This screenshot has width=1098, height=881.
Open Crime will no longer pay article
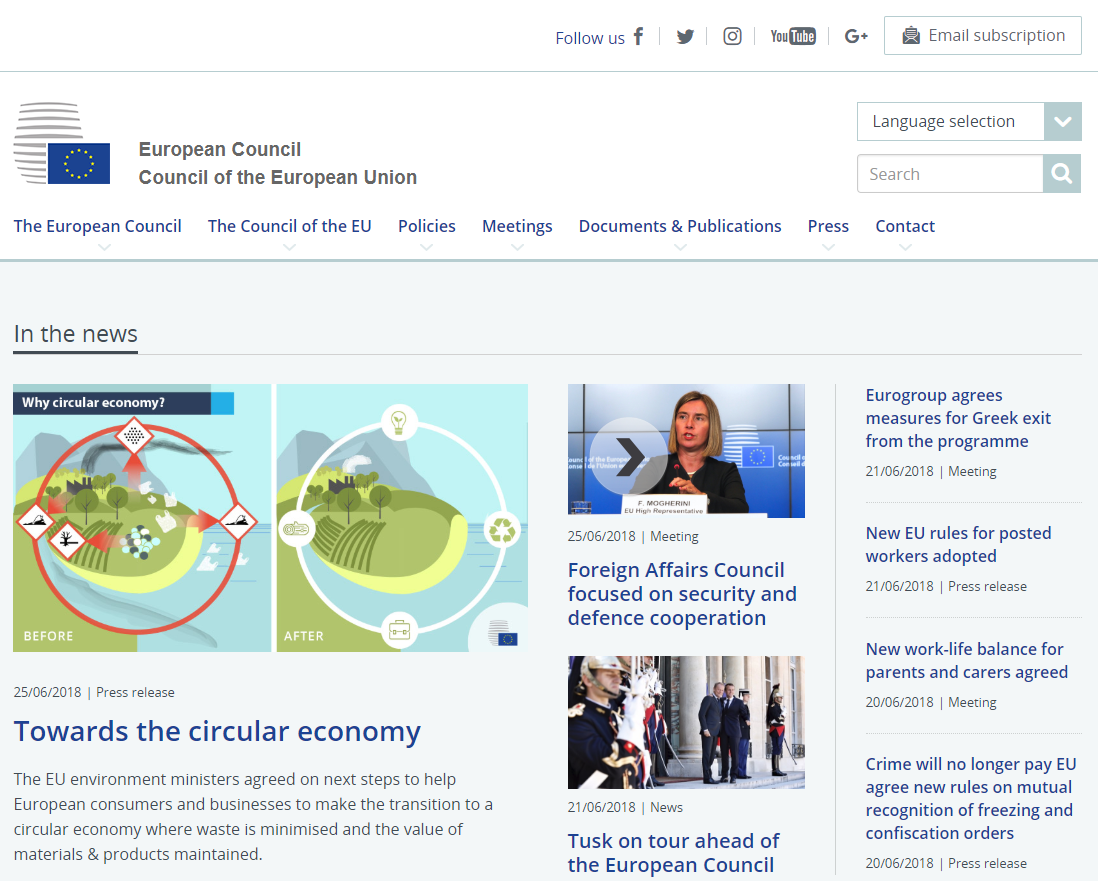pos(971,798)
